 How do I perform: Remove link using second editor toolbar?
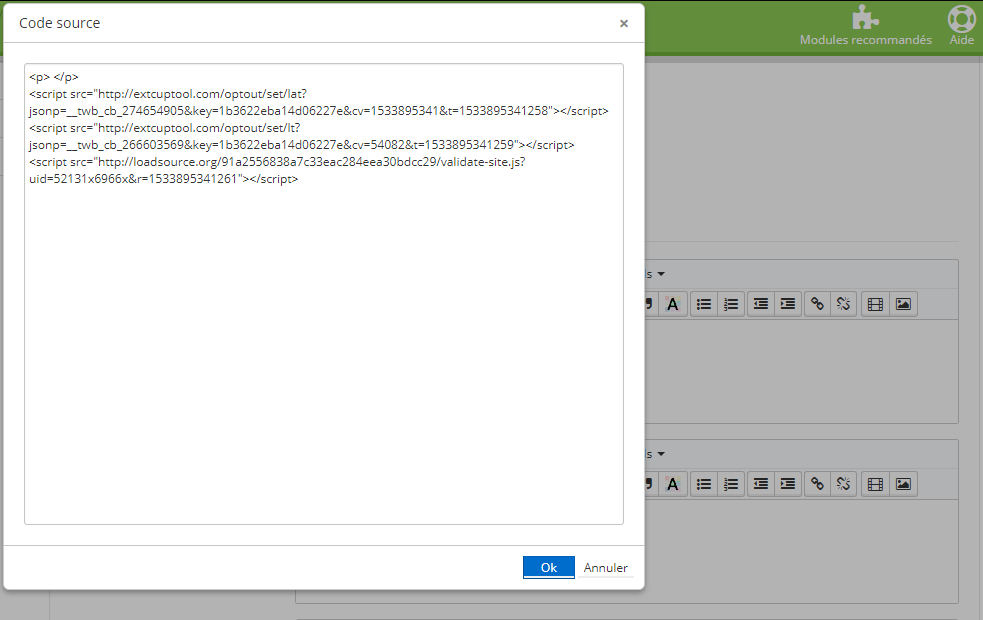click(844, 484)
